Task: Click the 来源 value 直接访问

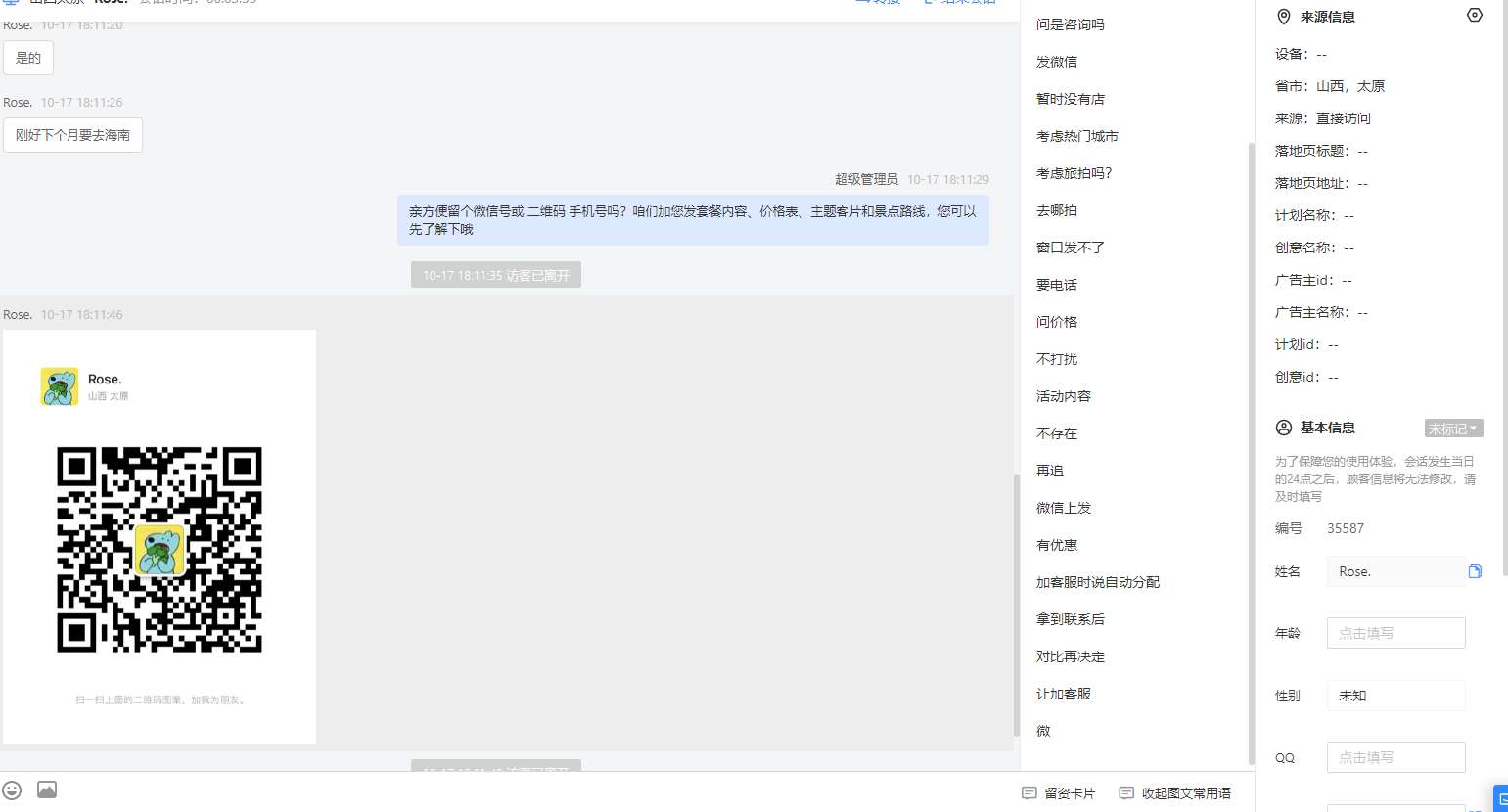Action: click(x=1344, y=118)
